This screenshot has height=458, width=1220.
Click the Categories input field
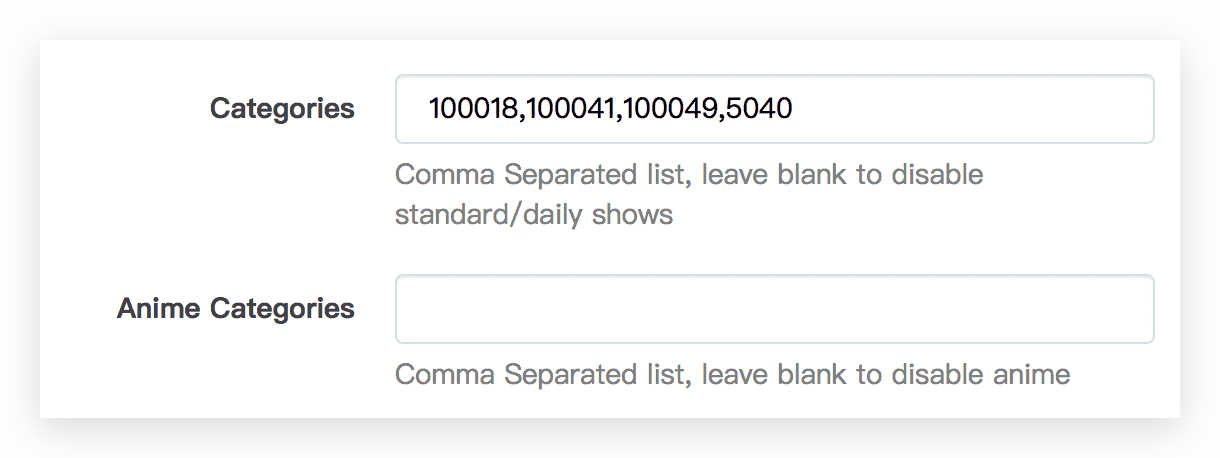point(775,109)
